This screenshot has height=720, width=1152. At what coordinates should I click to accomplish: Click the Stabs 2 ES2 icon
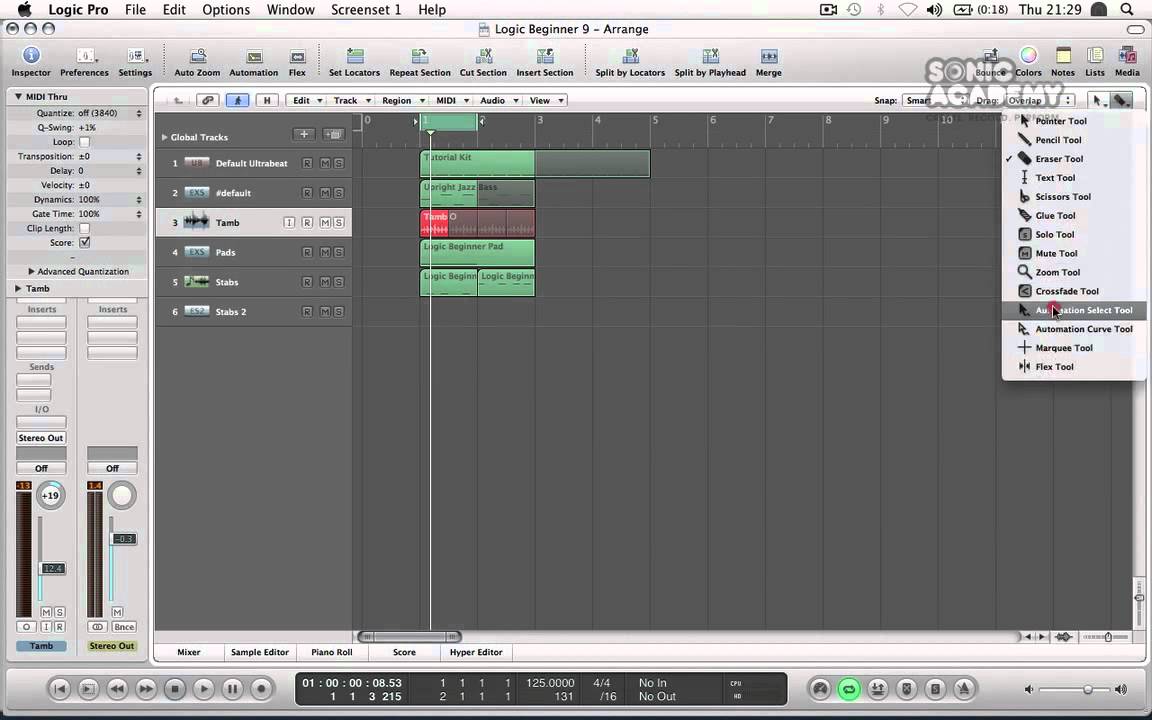[196, 312]
